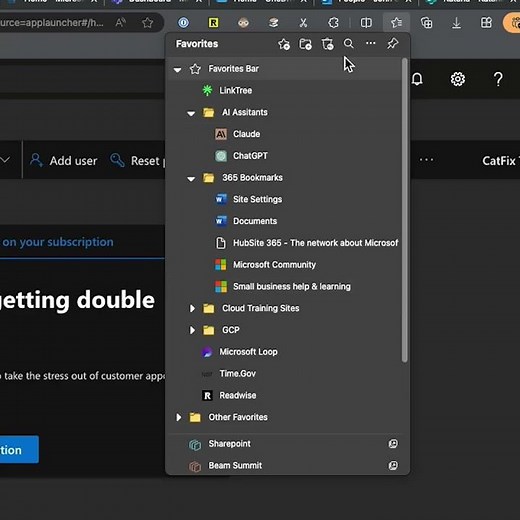Open the Beam Summit workspace entry
Image resolution: width=520 pixels, height=520 pixels.
point(285,465)
